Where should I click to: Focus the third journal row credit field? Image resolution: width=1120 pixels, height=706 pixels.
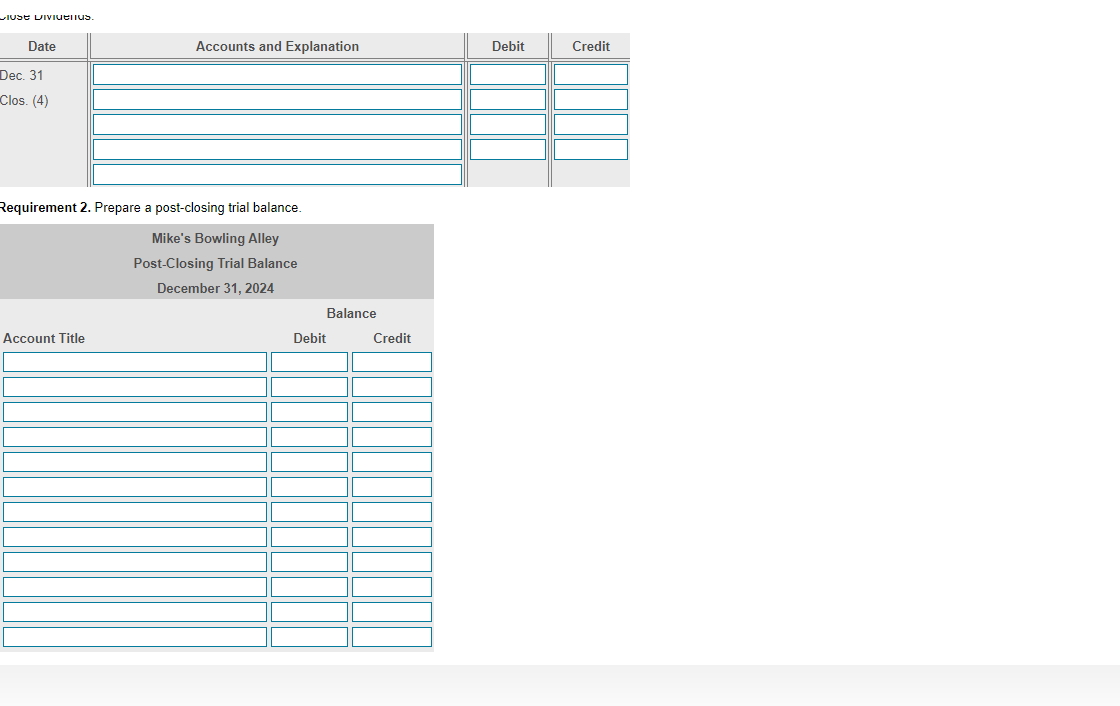(591, 124)
